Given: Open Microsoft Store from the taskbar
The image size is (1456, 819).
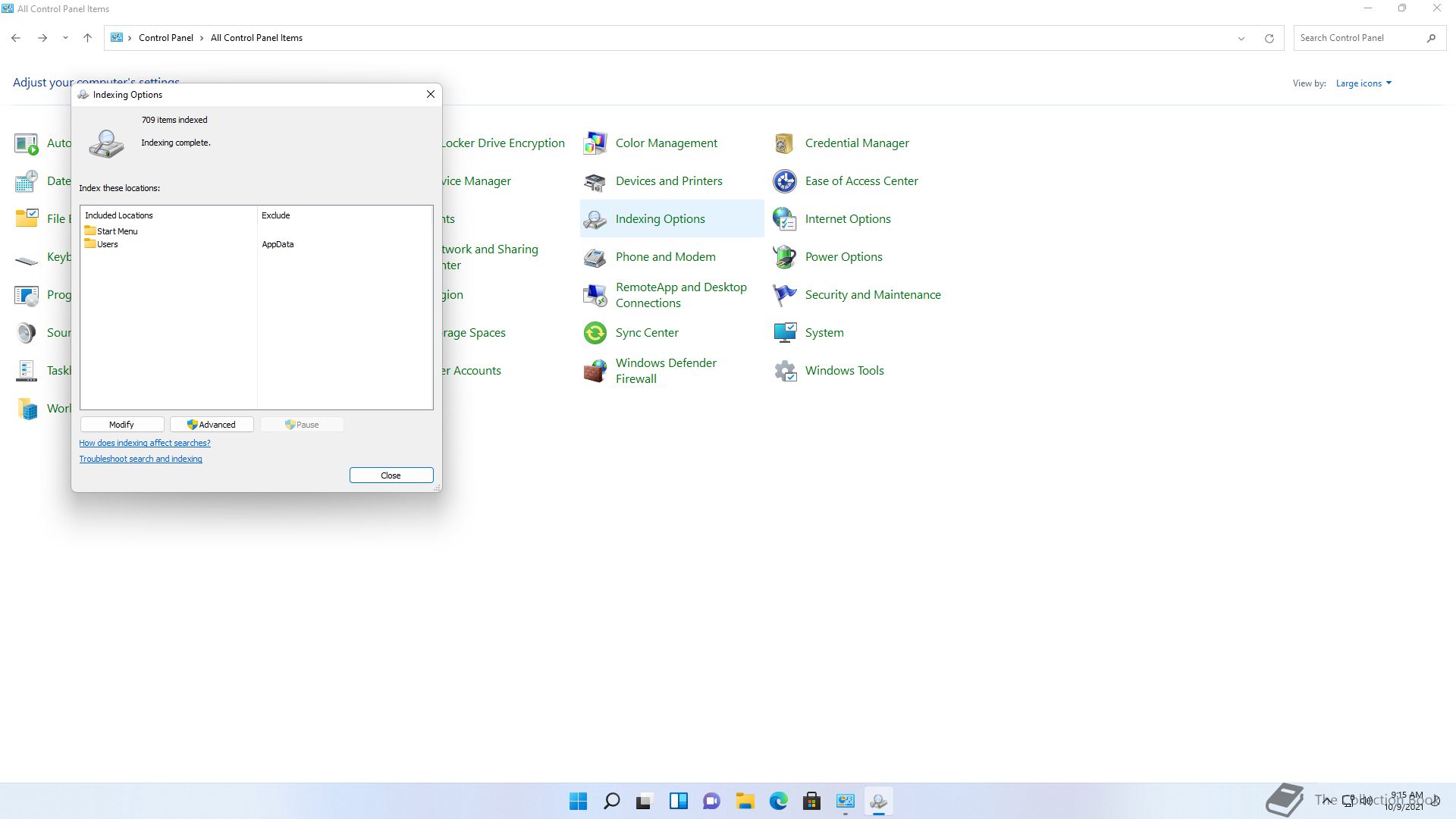Looking at the screenshot, I should pyautogui.click(x=811, y=801).
